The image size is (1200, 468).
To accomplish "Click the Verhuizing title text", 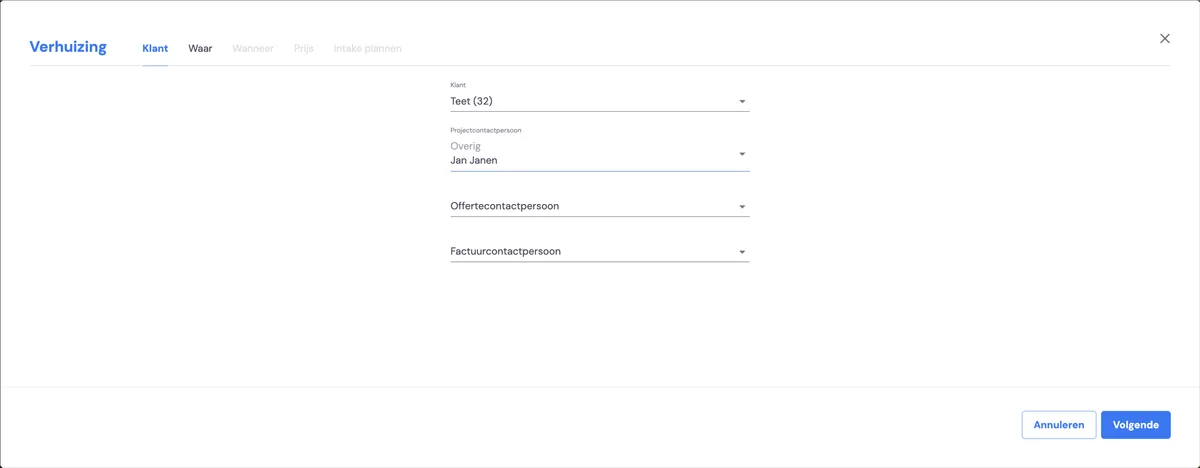I will coord(68,47).
